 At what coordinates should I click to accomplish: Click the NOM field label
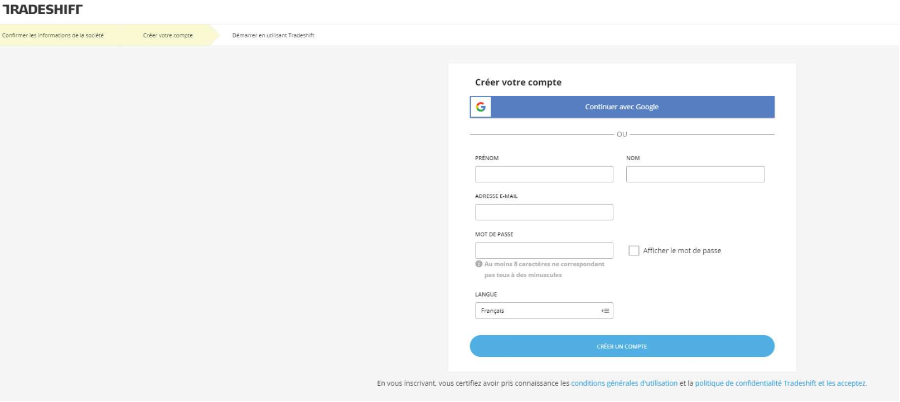click(633, 158)
